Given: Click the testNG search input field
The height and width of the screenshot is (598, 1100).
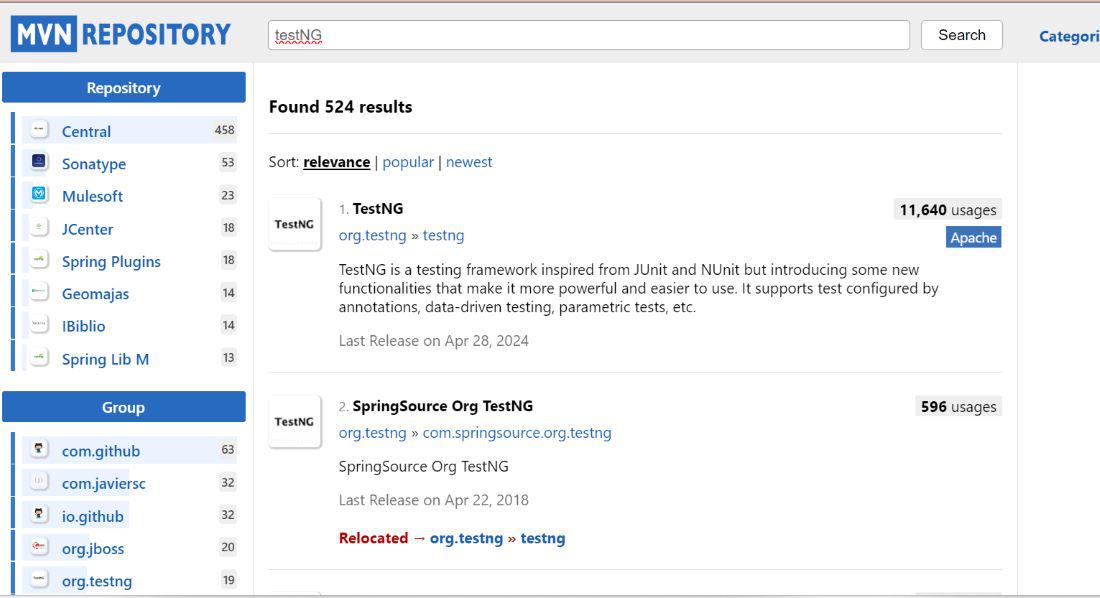Looking at the screenshot, I should 589,35.
